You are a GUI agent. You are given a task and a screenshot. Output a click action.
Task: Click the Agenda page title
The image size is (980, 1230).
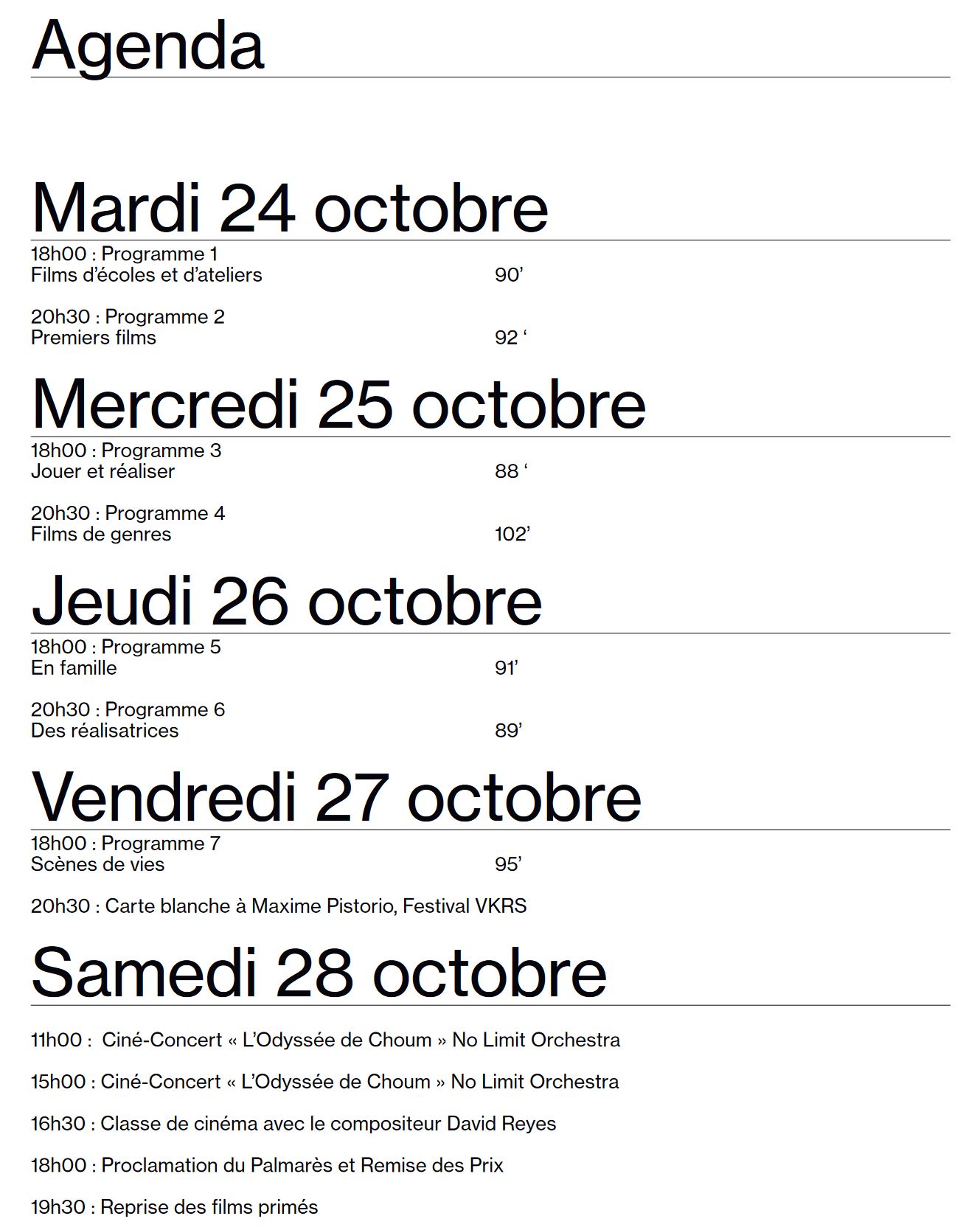tap(147, 46)
